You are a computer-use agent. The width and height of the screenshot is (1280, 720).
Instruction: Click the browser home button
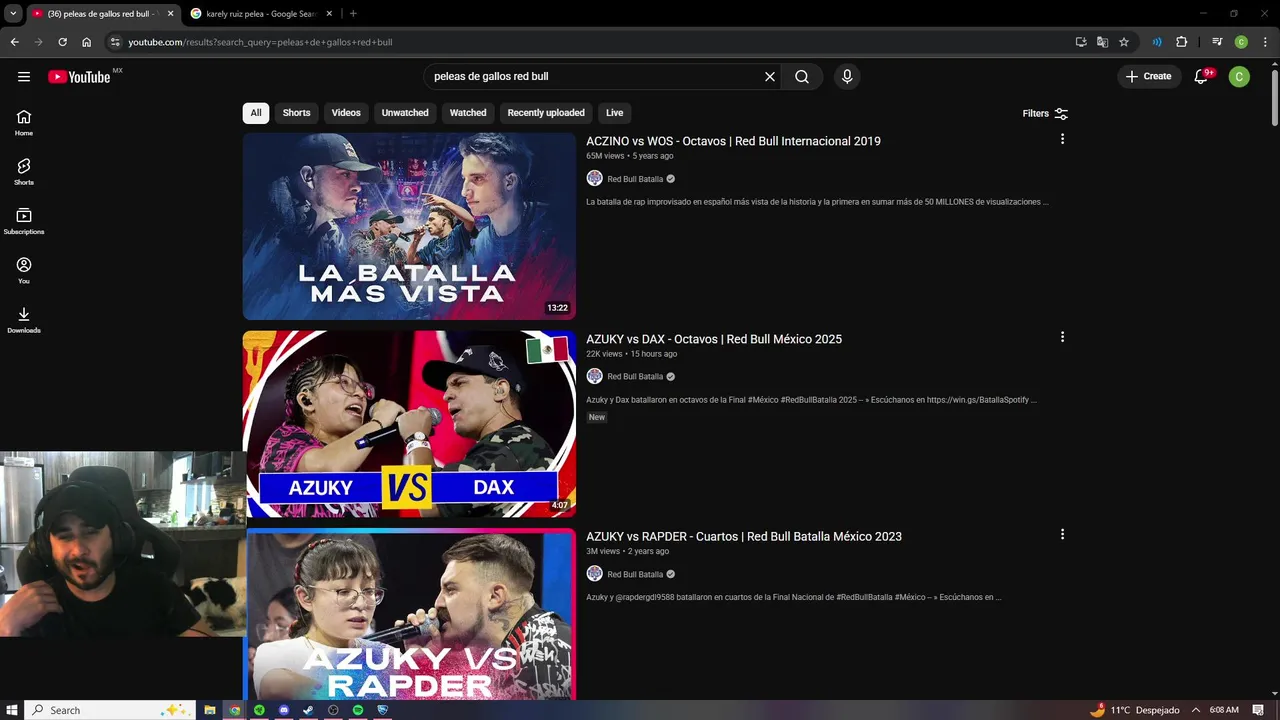point(87,42)
